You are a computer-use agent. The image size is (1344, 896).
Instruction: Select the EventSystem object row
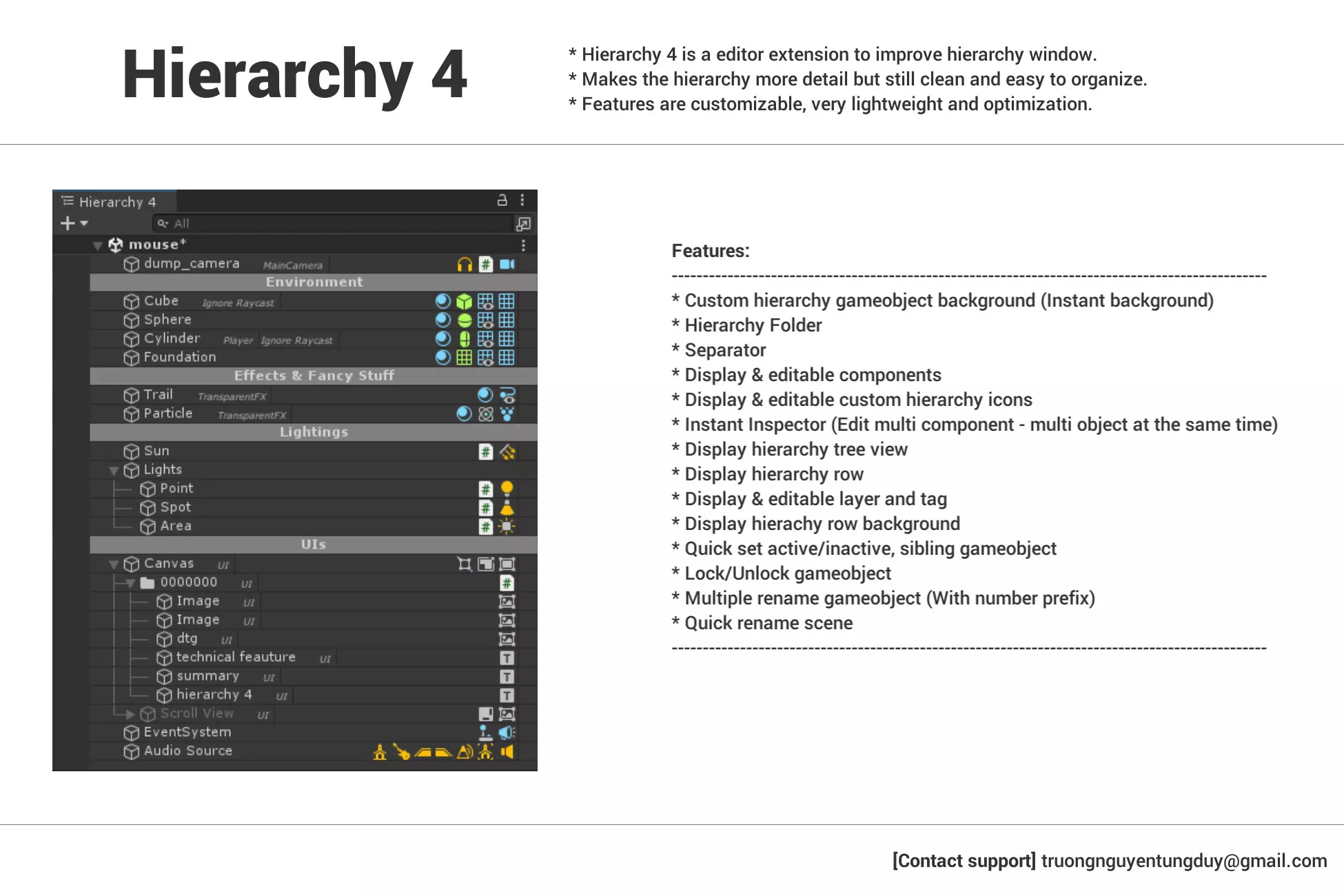314,733
